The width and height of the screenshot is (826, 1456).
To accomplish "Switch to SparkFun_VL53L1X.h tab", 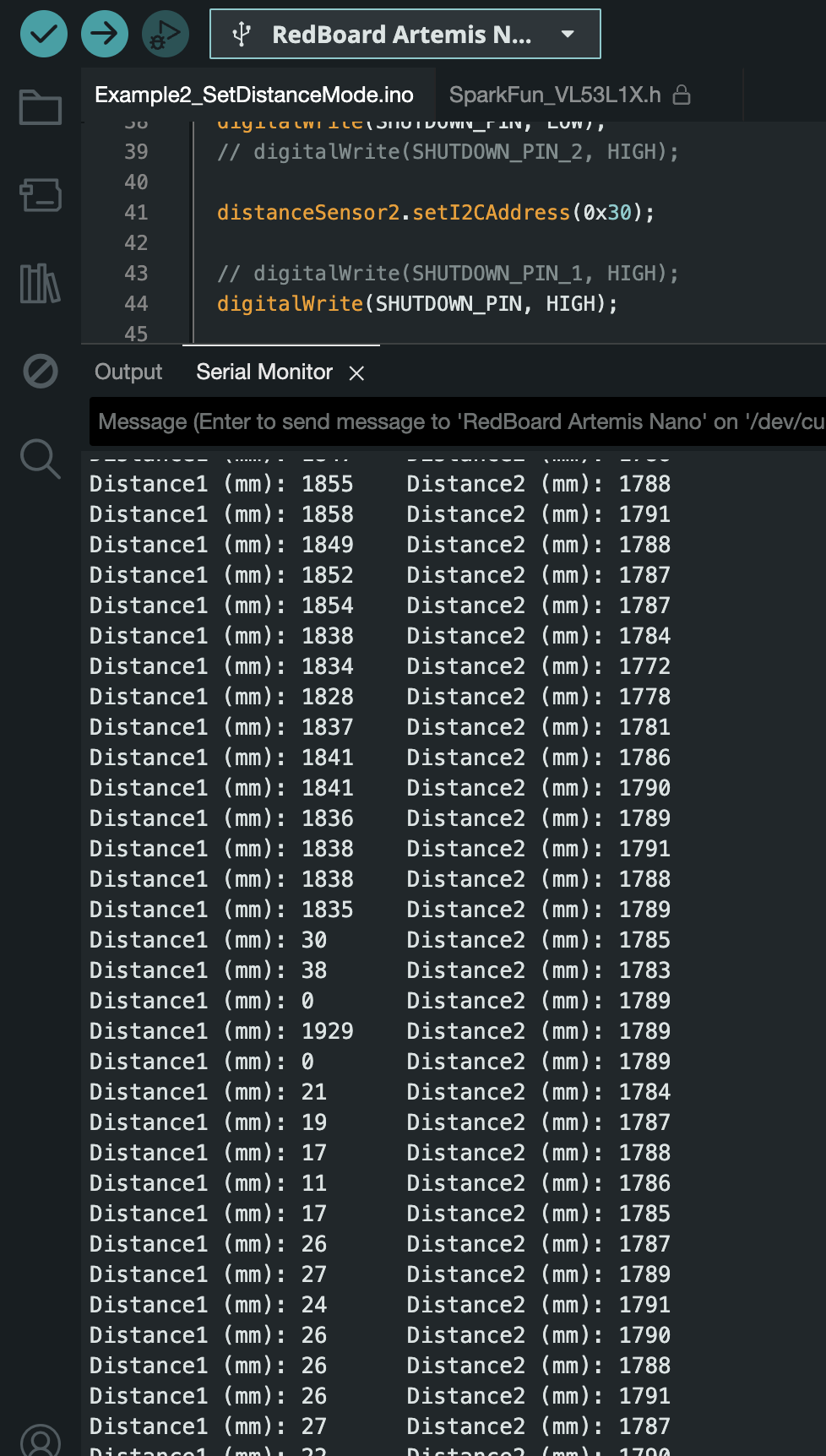I will (555, 95).
